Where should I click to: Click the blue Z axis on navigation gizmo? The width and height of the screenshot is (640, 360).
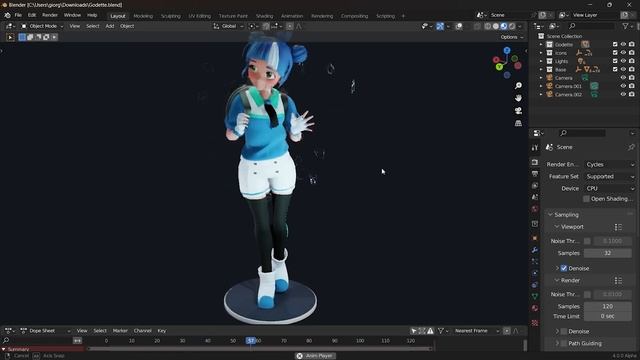click(507, 50)
